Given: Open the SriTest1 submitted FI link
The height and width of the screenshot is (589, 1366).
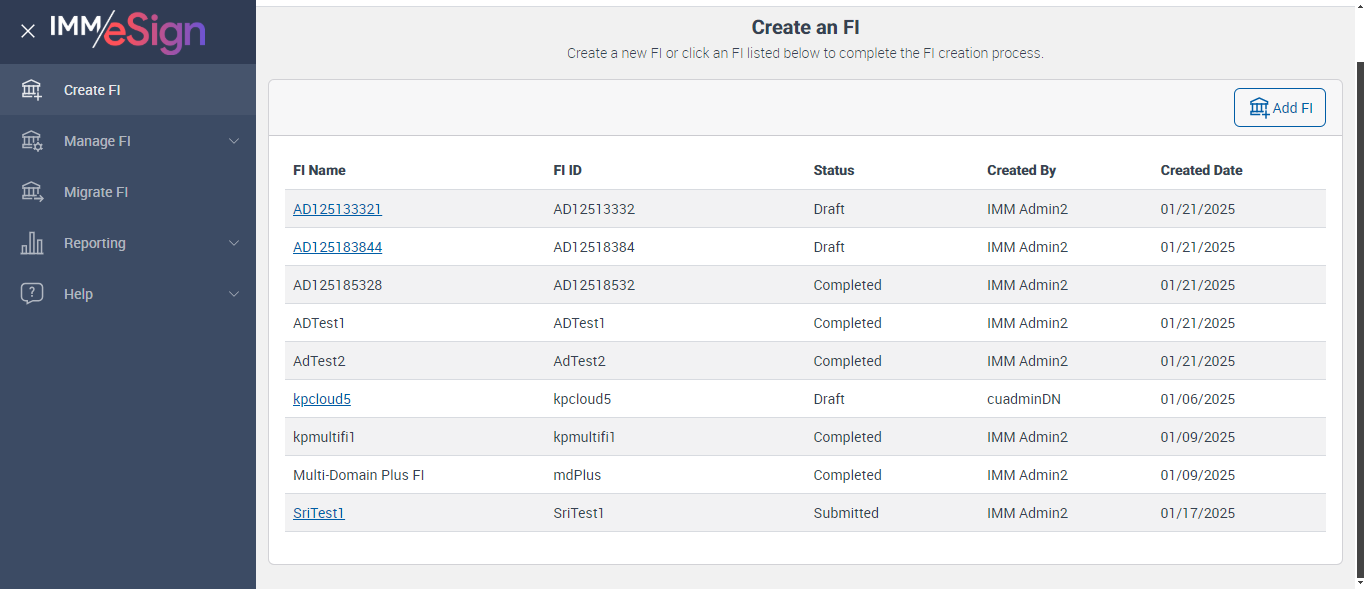Looking at the screenshot, I should [x=319, y=513].
